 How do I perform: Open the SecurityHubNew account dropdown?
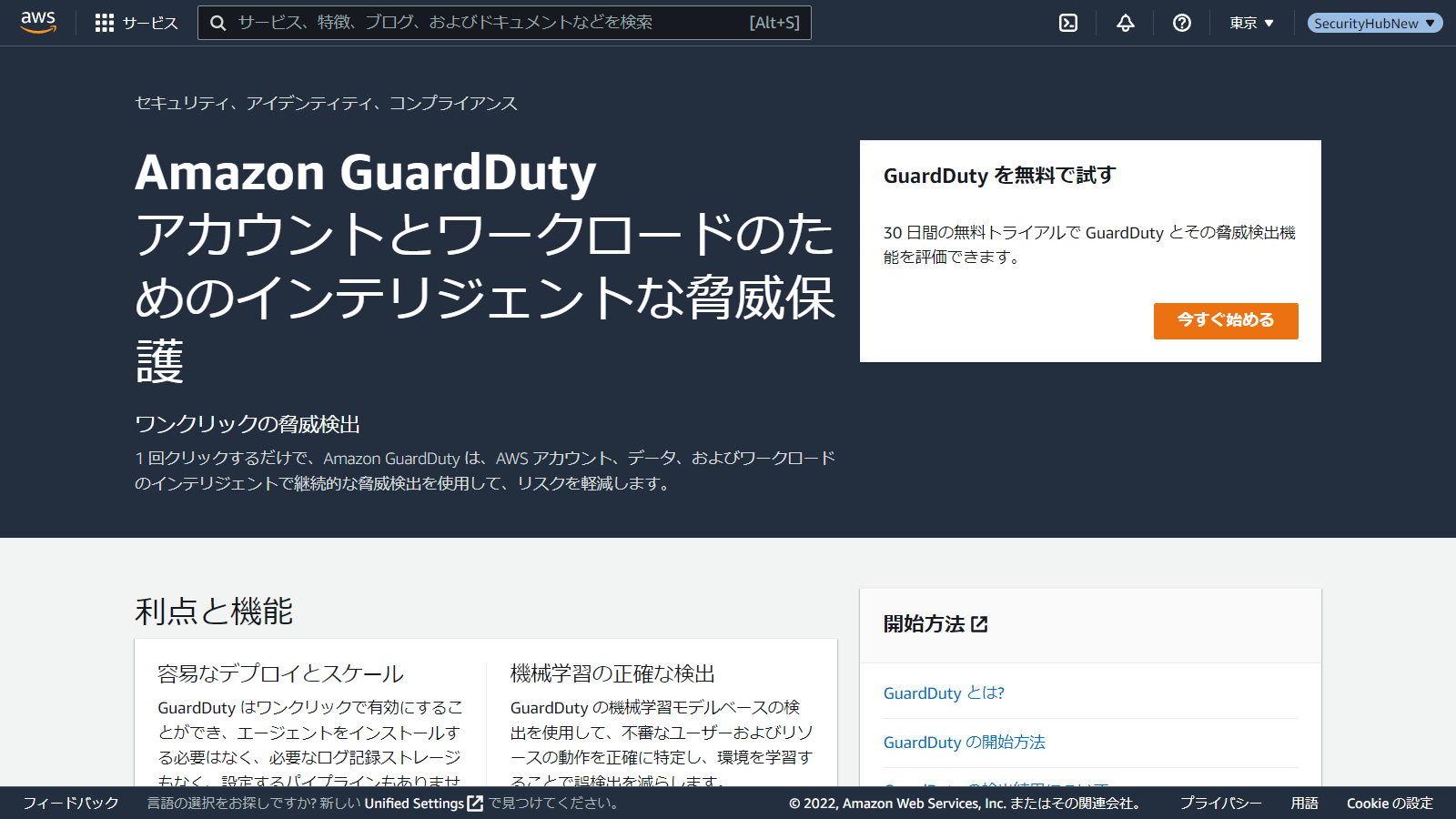1374,23
